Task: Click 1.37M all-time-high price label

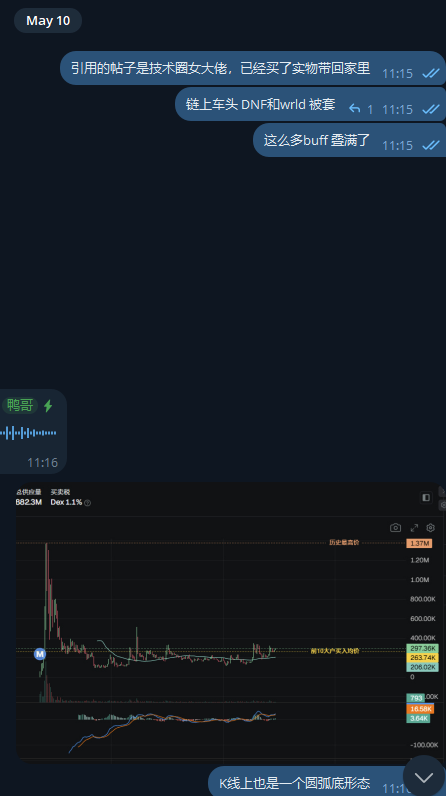Action: click(420, 543)
